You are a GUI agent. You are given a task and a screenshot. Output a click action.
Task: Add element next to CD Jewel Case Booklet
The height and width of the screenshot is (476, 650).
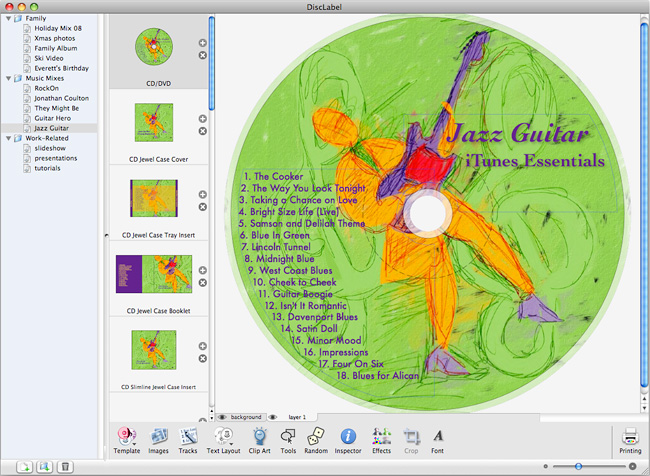[202, 270]
